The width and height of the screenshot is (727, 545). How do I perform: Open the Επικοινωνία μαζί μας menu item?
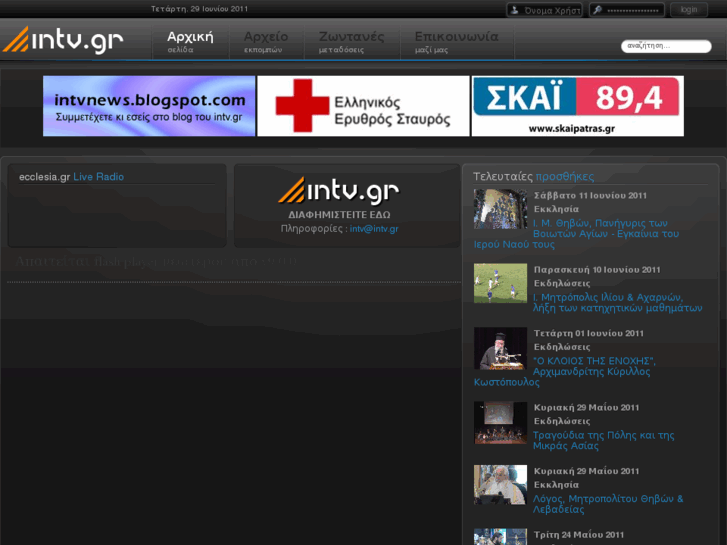pos(457,42)
